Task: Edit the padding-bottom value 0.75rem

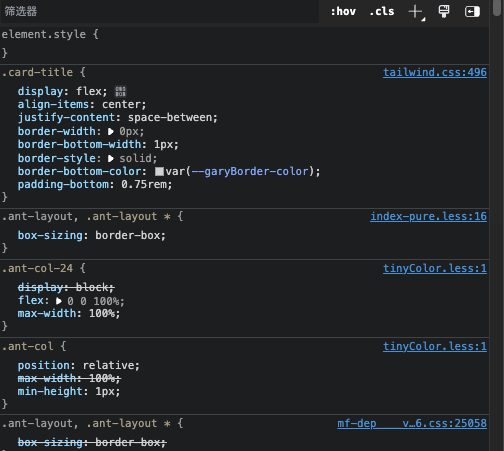Action: pyautogui.click(x=144, y=184)
